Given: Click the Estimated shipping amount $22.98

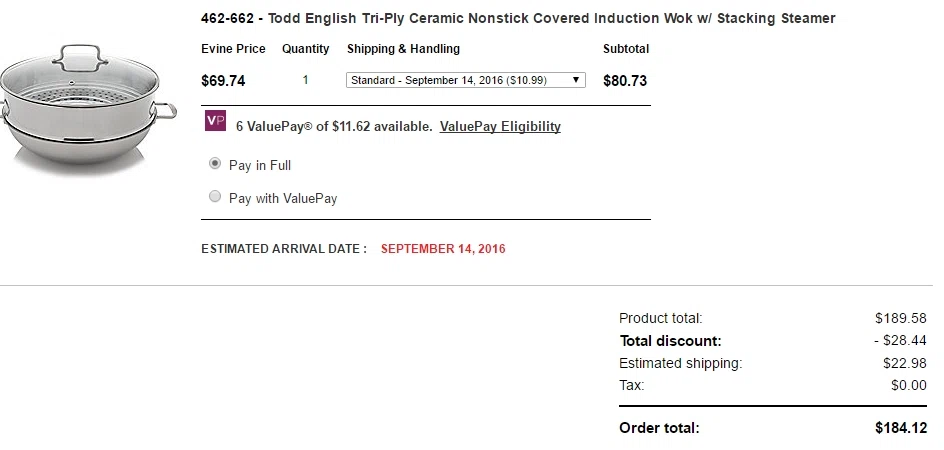Looking at the screenshot, I should [905, 363].
